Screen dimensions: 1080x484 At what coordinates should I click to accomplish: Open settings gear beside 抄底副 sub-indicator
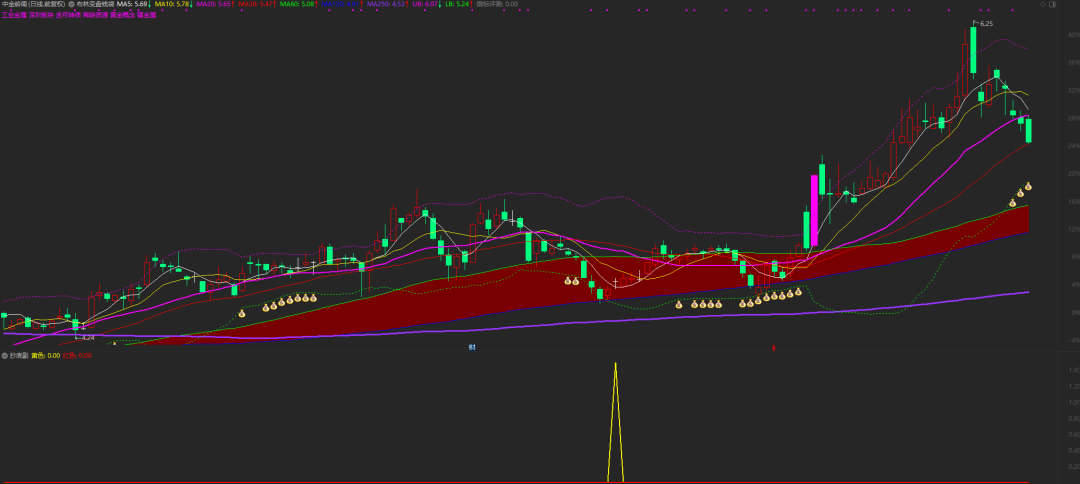[4, 355]
